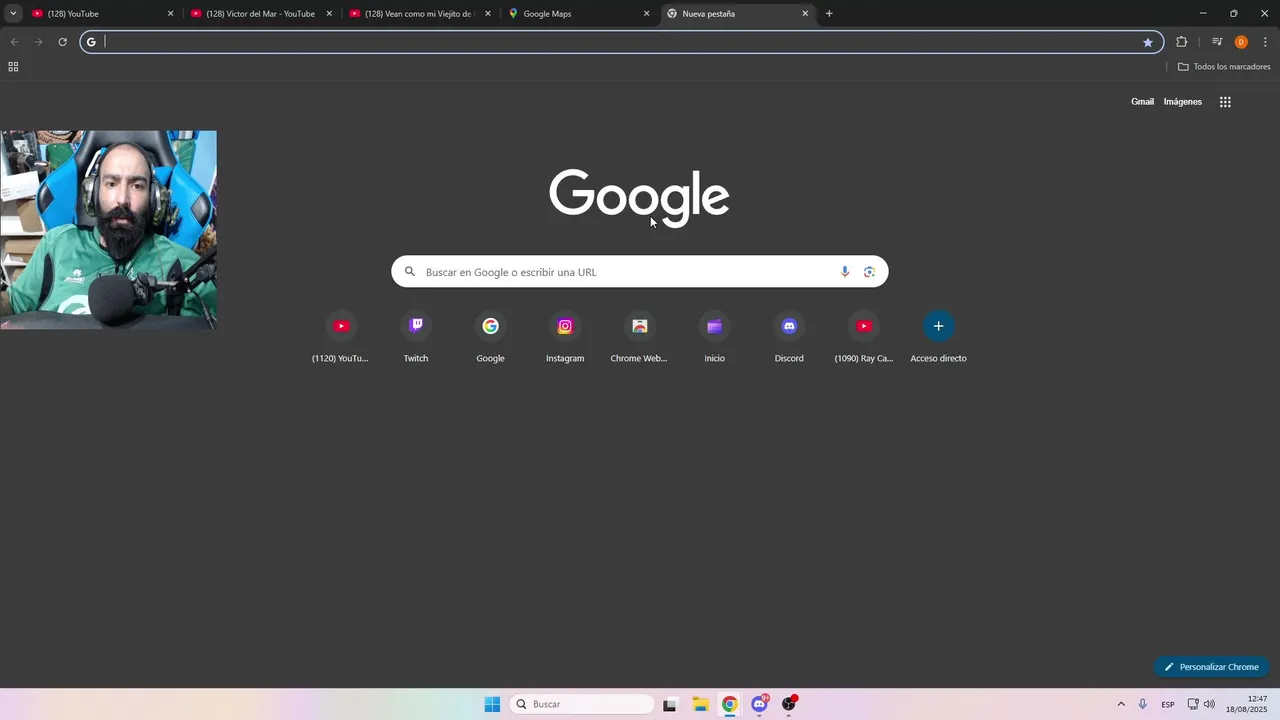Open Todos los marcadores folder
The width and height of the screenshot is (1280, 720).
coord(1224,67)
